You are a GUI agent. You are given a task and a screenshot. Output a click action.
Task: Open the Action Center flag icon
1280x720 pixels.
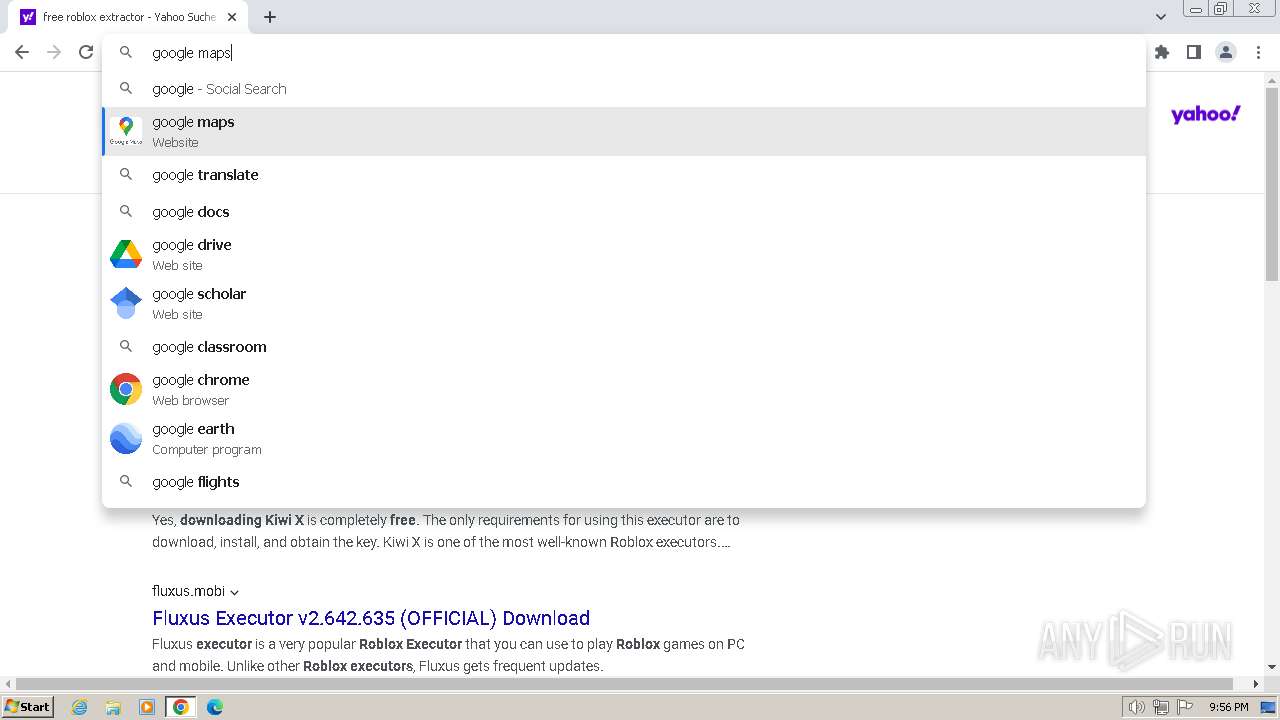[1186, 707]
